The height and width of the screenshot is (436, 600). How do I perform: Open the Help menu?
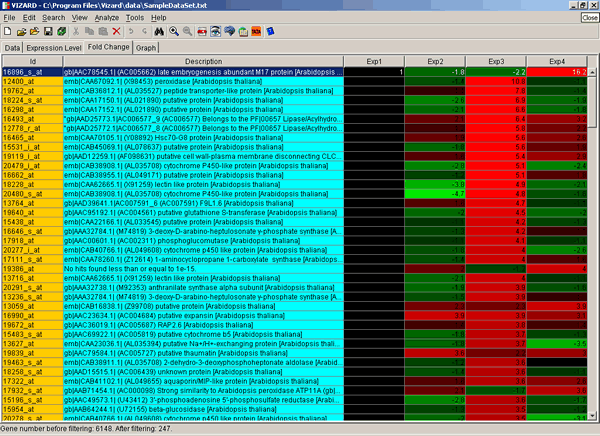(158, 18)
